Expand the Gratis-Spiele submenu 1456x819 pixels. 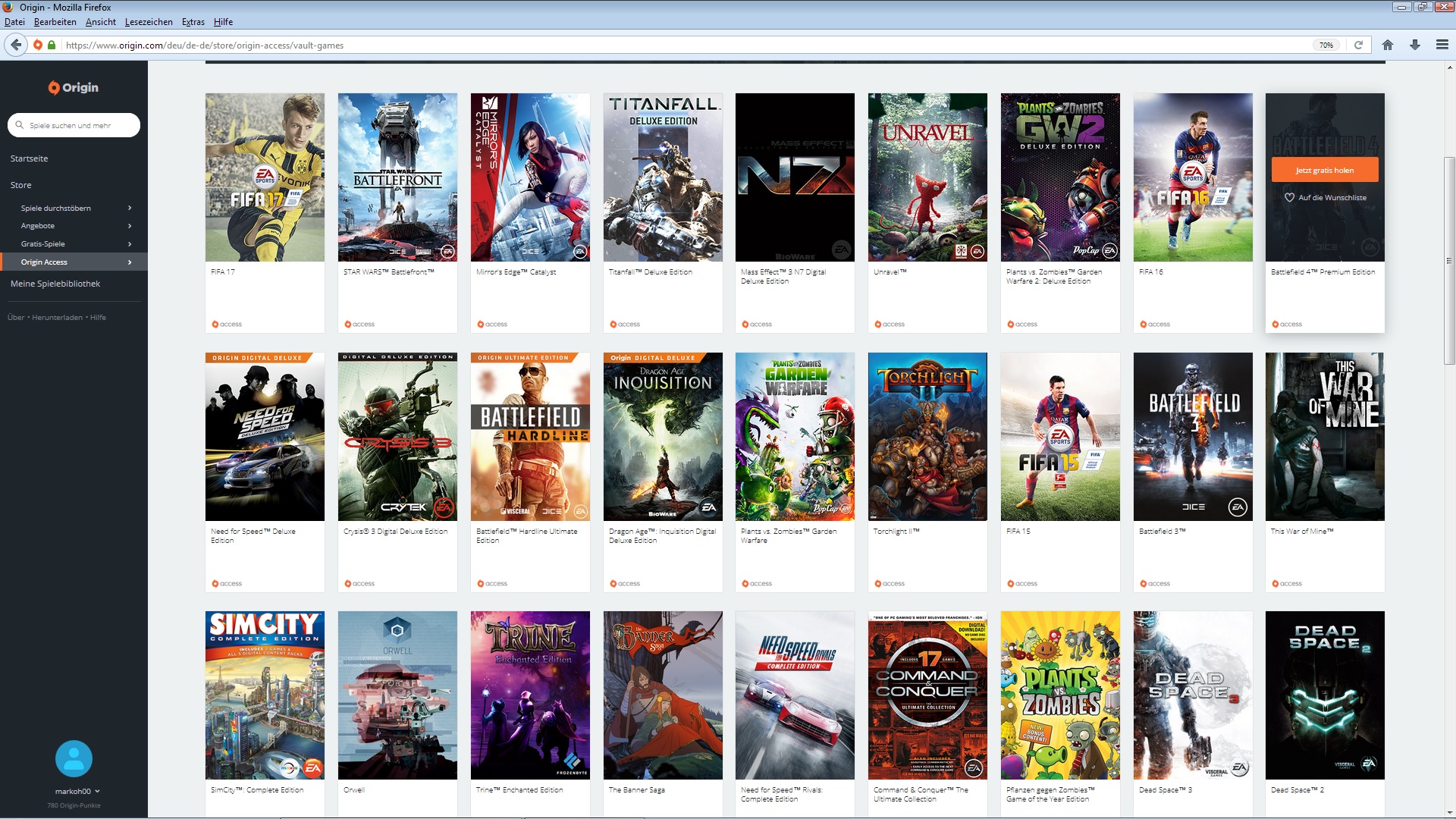click(130, 244)
